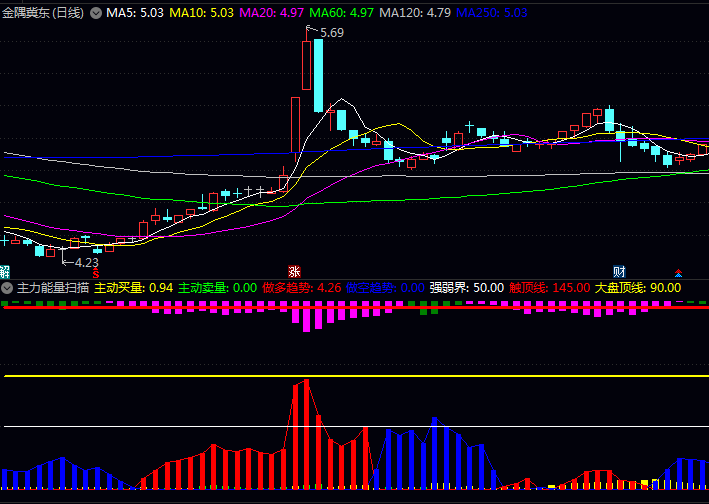Click the 主动买量: 0.94 value
This screenshot has width=709, height=504.
133,287
